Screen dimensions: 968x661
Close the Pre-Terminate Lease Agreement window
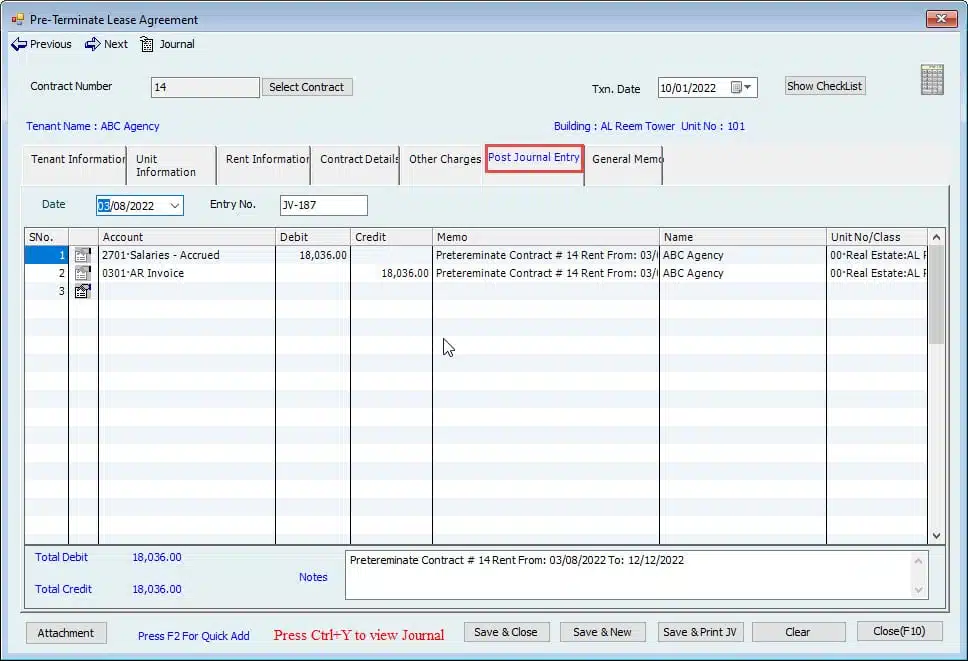tap(941, 19)
